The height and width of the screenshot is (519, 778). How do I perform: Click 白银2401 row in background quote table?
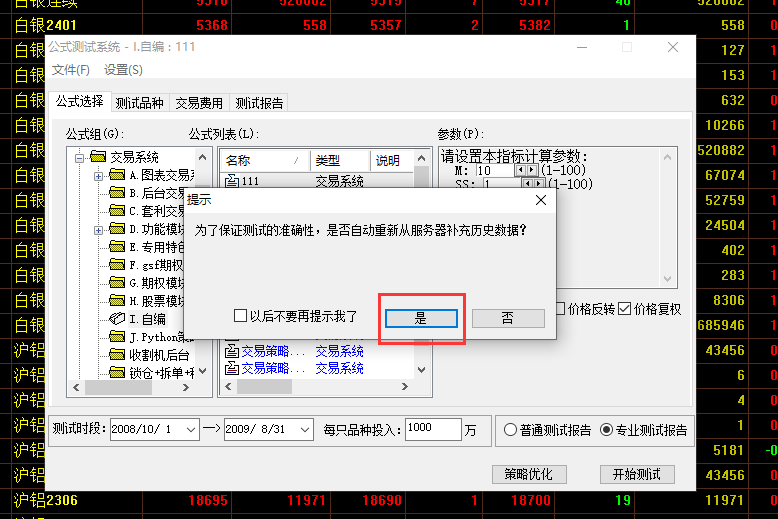[389, 25]
